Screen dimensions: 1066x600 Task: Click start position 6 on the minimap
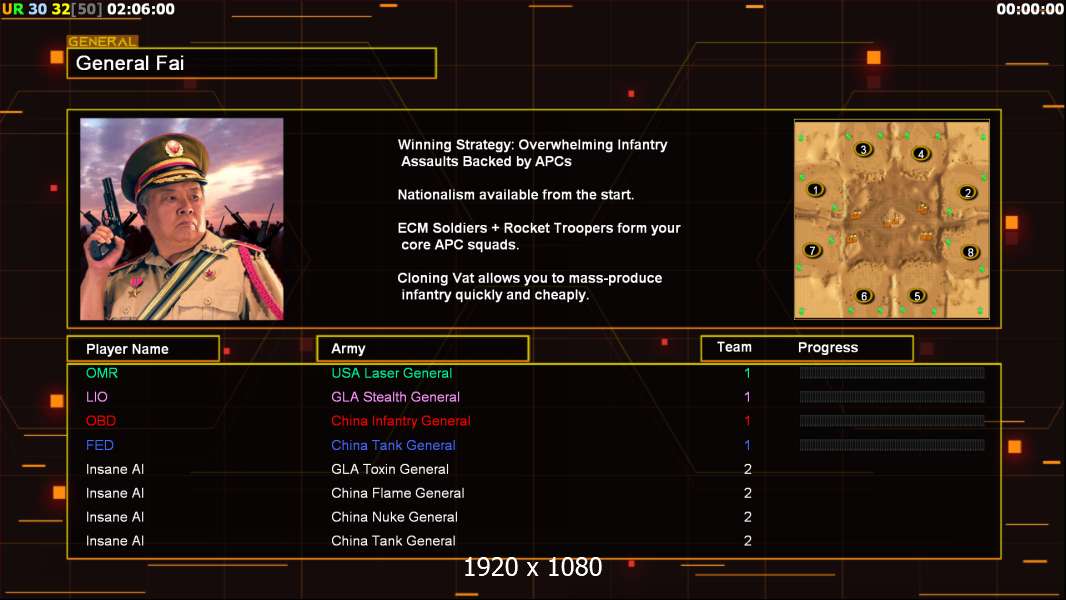click(864, 296)
